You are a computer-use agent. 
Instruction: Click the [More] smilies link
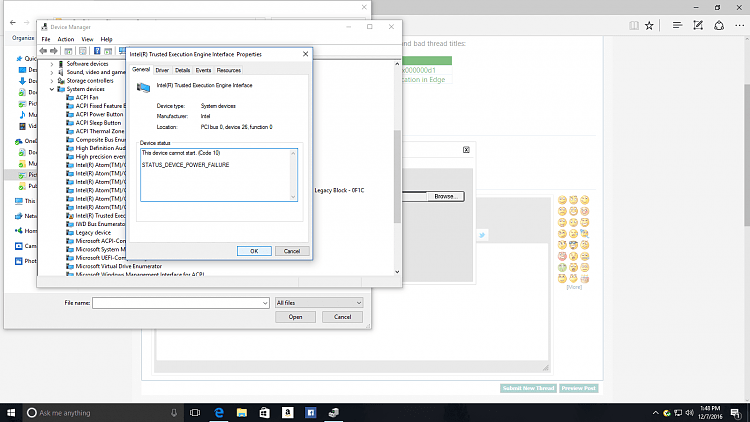click(x=574, y=287)
